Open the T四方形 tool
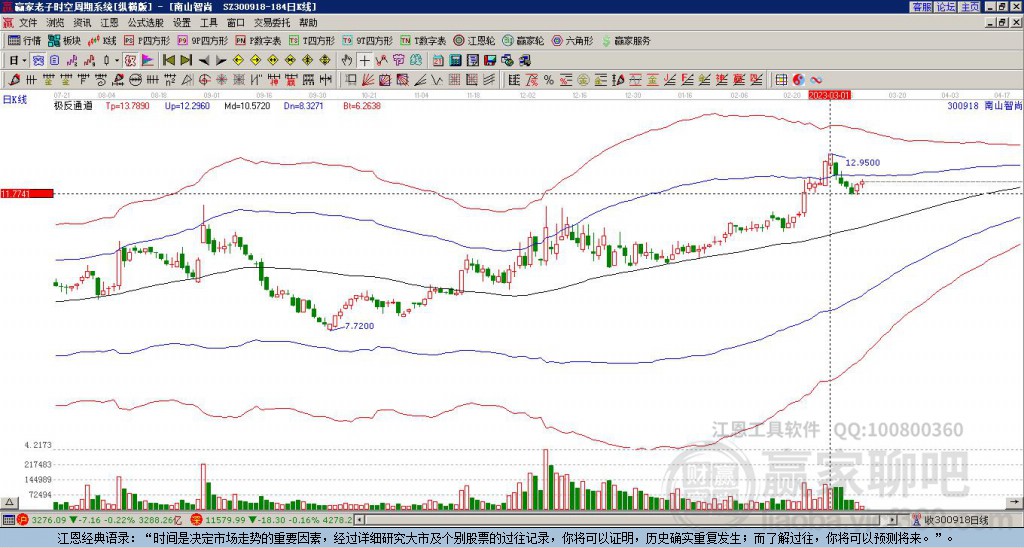The width and height of the screenshot is (1024, 548). click(x=312, y=40)
